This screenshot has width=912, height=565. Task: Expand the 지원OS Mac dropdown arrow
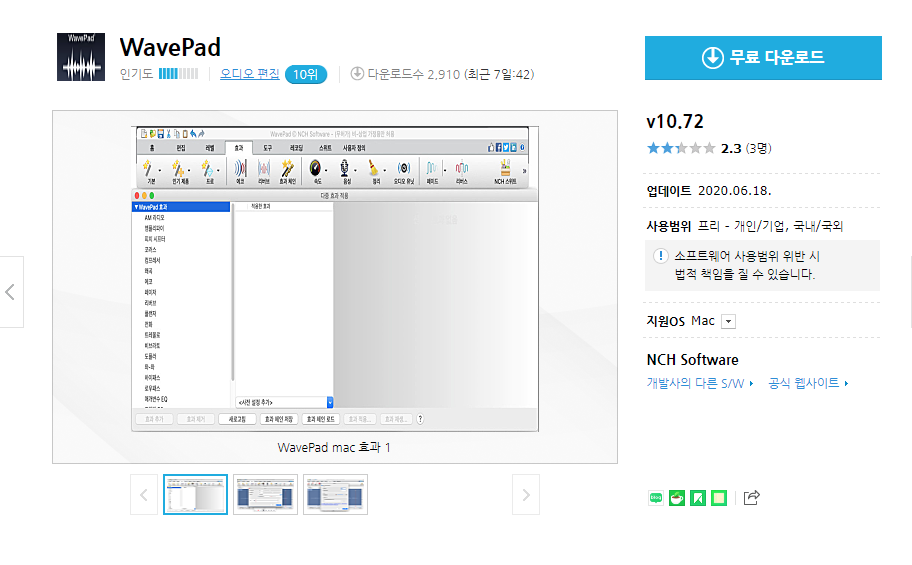(728, 321)
